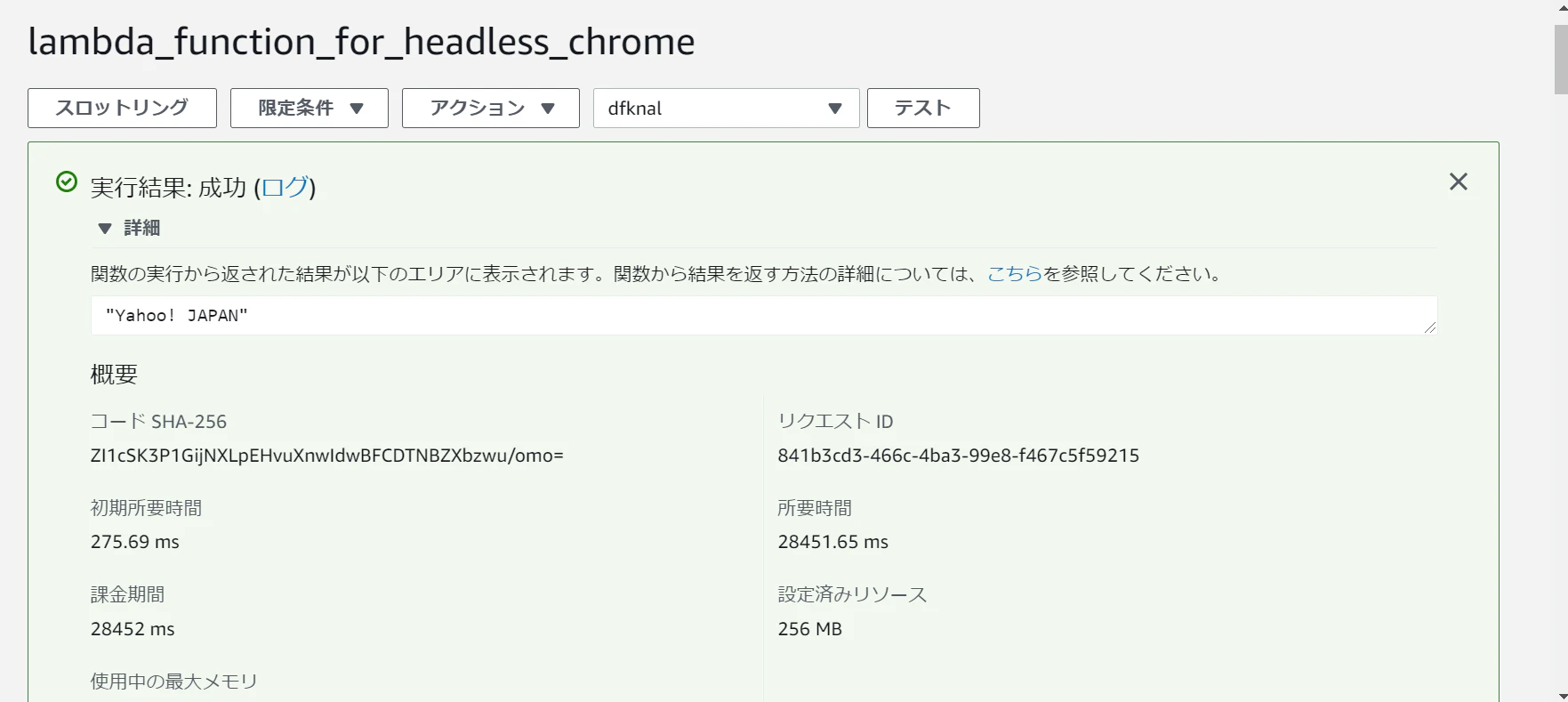1568x702 pixels.
Task: Click the resize handle of the result box
Action: coord(1430,327)
